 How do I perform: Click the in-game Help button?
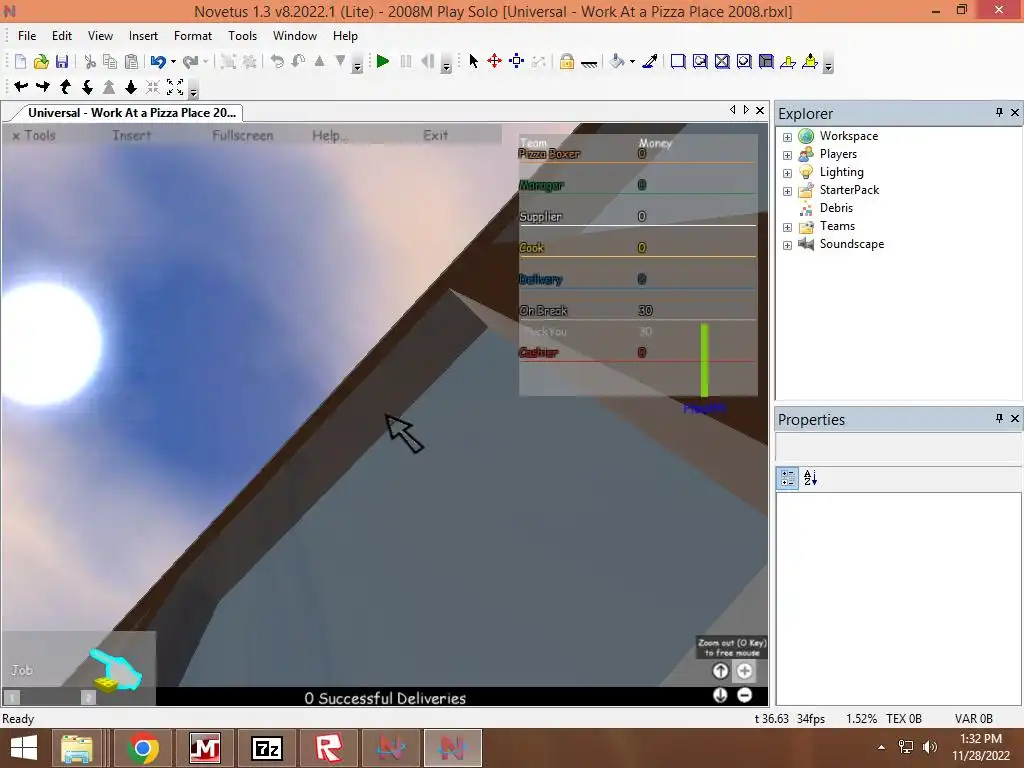330,135
